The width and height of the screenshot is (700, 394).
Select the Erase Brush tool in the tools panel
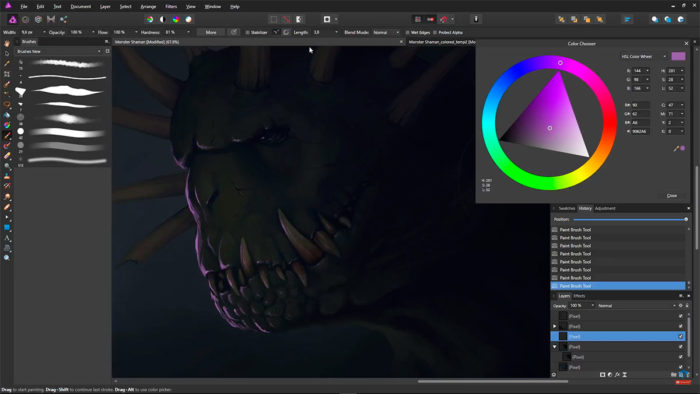coord(7,156)
